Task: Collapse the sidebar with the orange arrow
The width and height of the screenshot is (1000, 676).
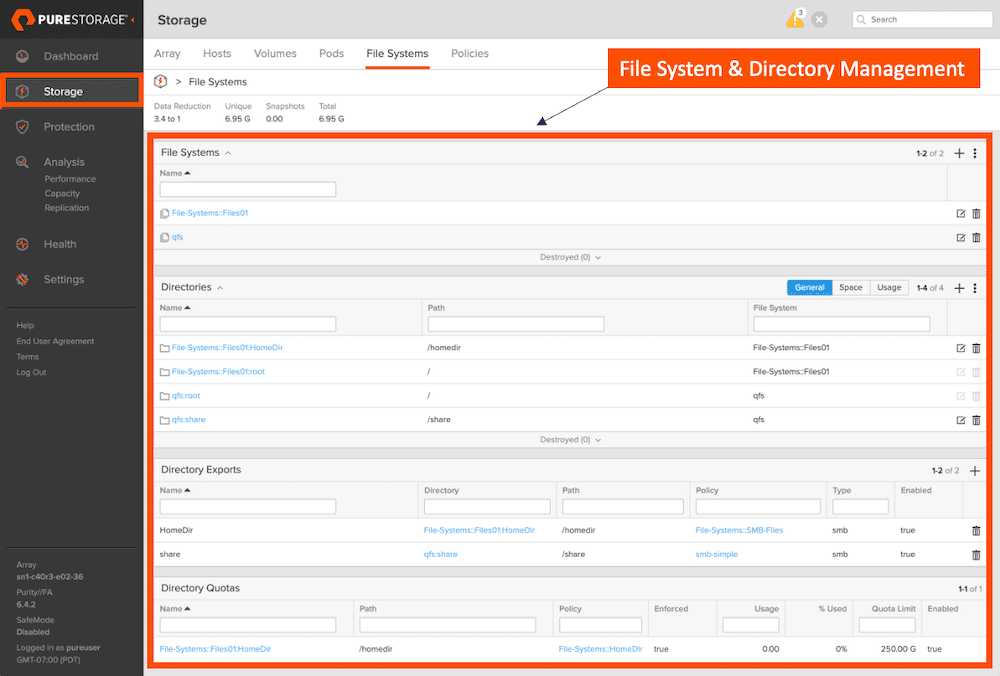Action: click(x=133, y=20)
